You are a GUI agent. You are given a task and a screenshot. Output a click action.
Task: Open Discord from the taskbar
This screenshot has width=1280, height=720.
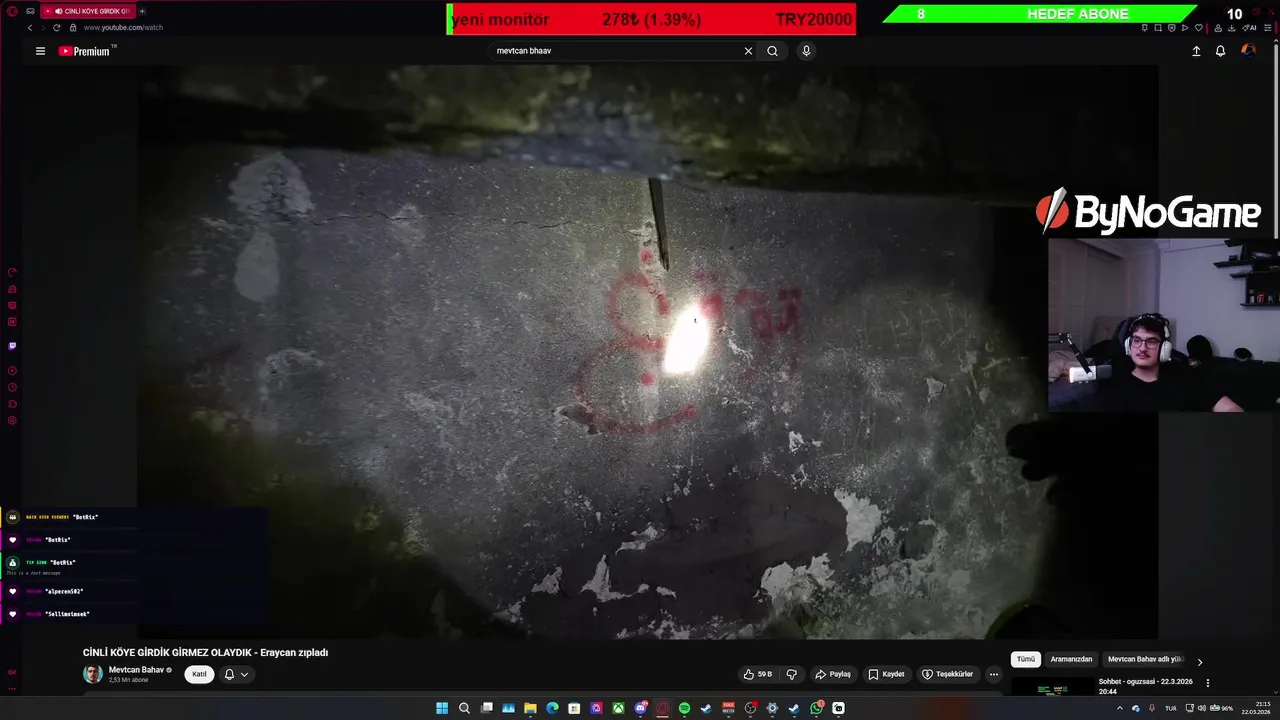(640, 708)
